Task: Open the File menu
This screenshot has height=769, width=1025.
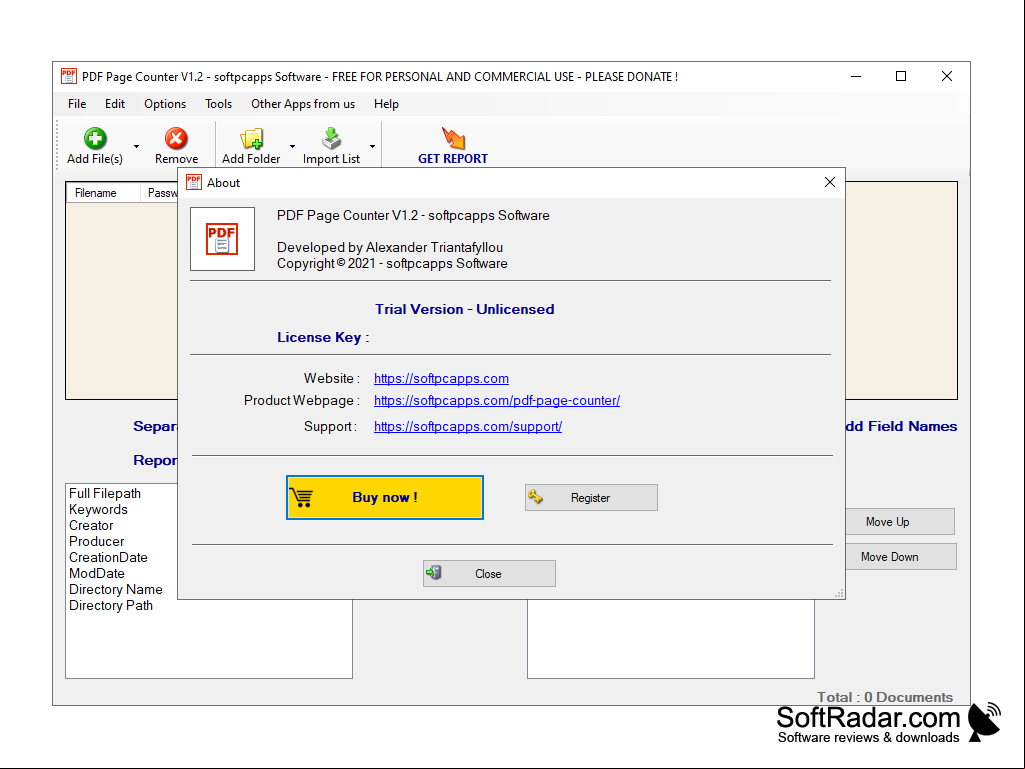Action: [x=76, y=104]
